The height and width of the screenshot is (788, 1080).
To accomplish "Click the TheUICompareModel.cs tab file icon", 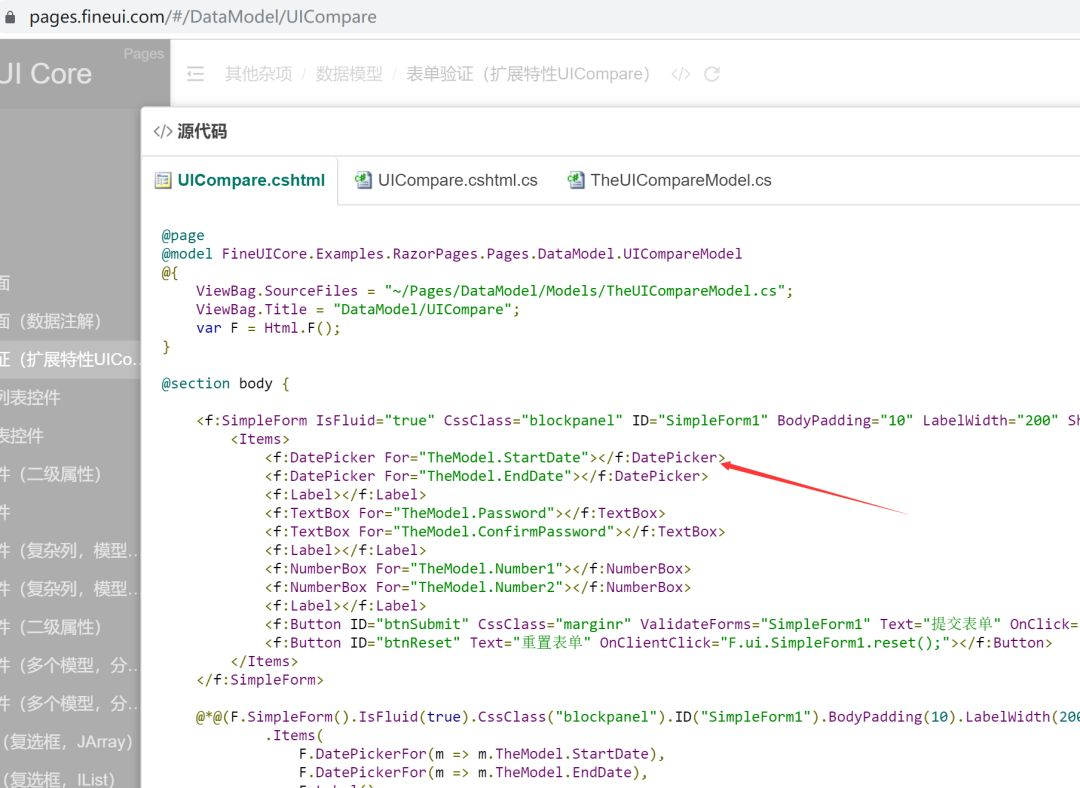I will pyautogui.click(x=575, y=180).
